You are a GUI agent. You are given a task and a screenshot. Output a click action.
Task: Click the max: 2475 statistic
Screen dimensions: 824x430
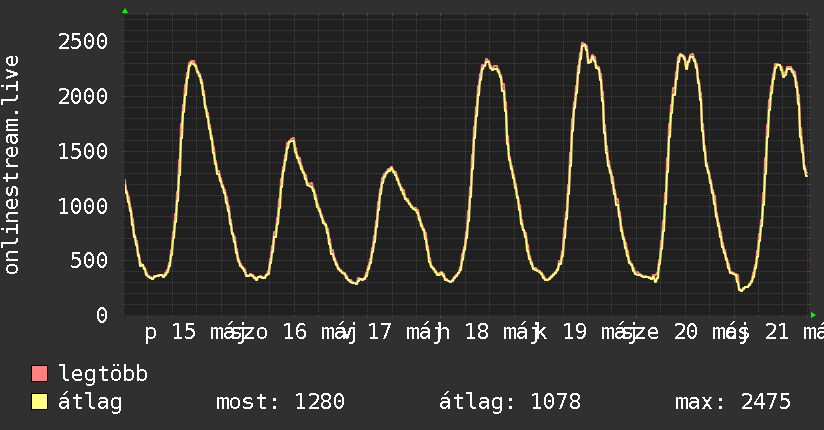click(x=733, y=402)
